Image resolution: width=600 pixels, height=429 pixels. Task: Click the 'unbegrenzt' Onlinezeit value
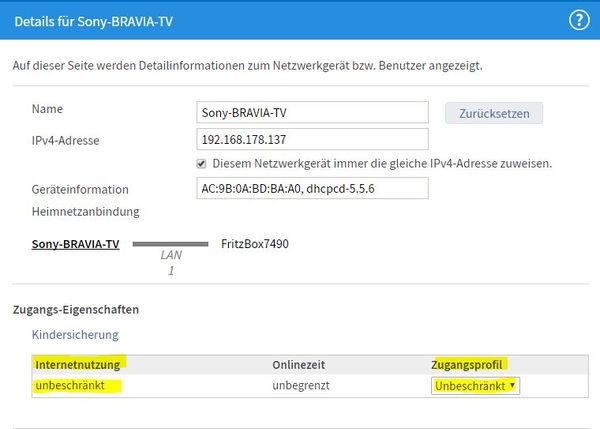301,385
